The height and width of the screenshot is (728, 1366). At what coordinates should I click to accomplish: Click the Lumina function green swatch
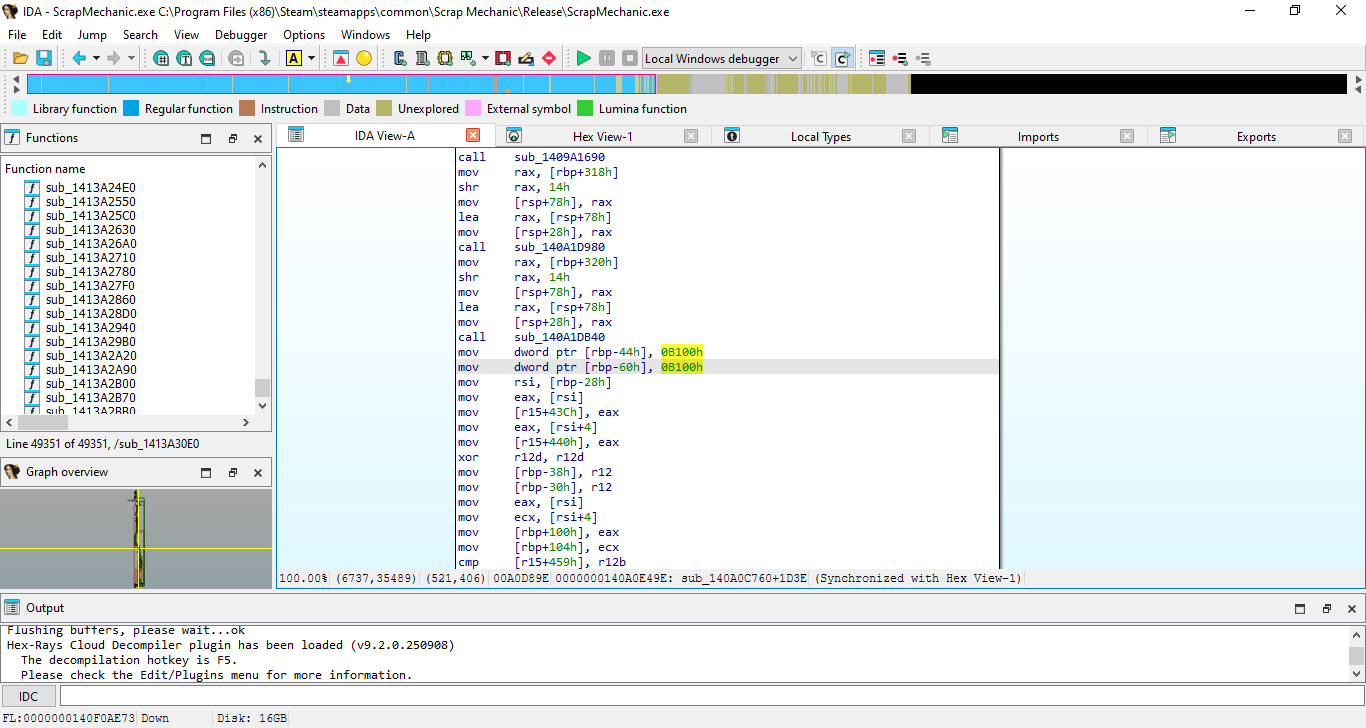pyautogui.click(x=585, y=109)
